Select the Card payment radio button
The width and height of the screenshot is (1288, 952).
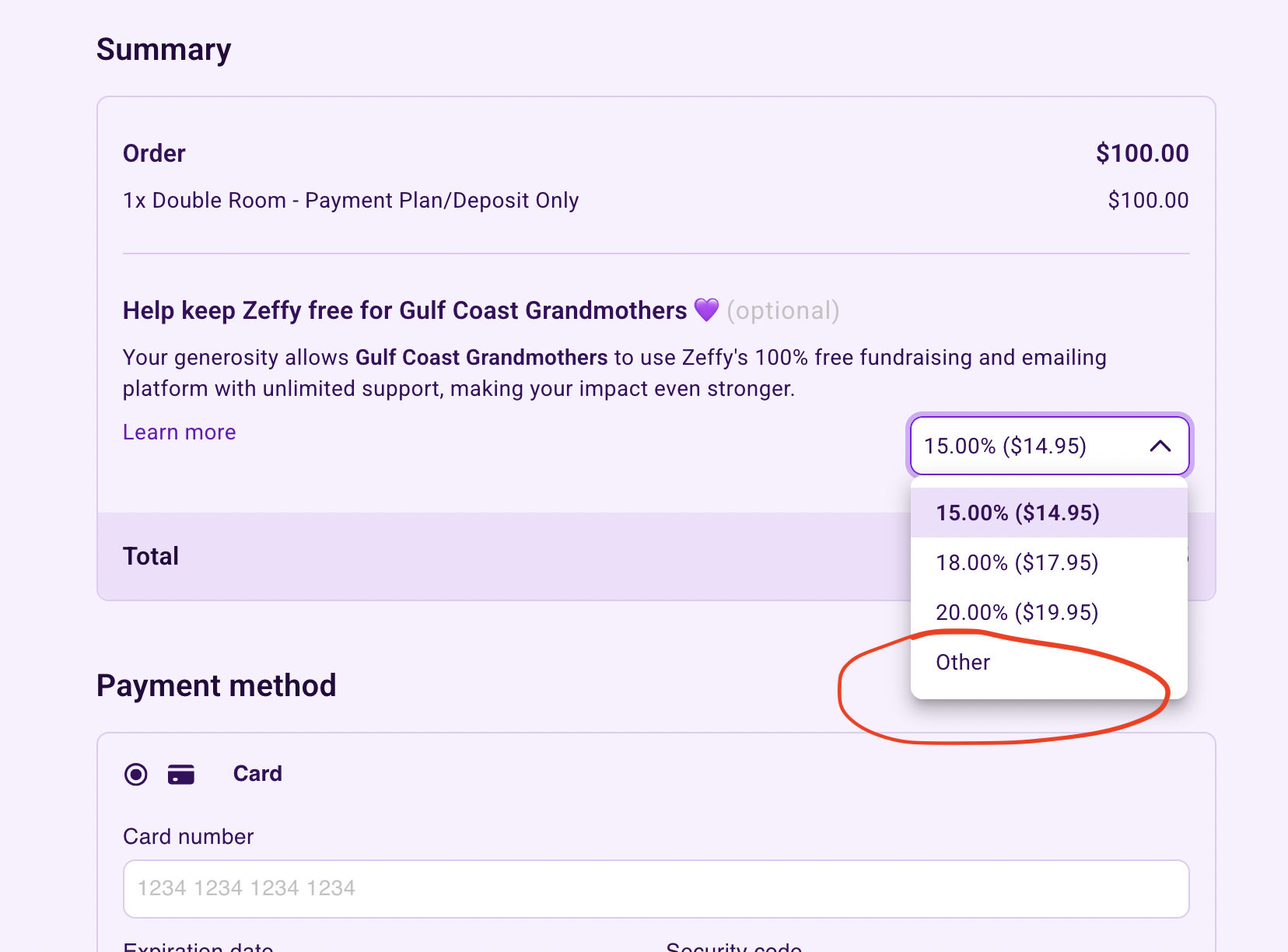click(x=136, y=775)
